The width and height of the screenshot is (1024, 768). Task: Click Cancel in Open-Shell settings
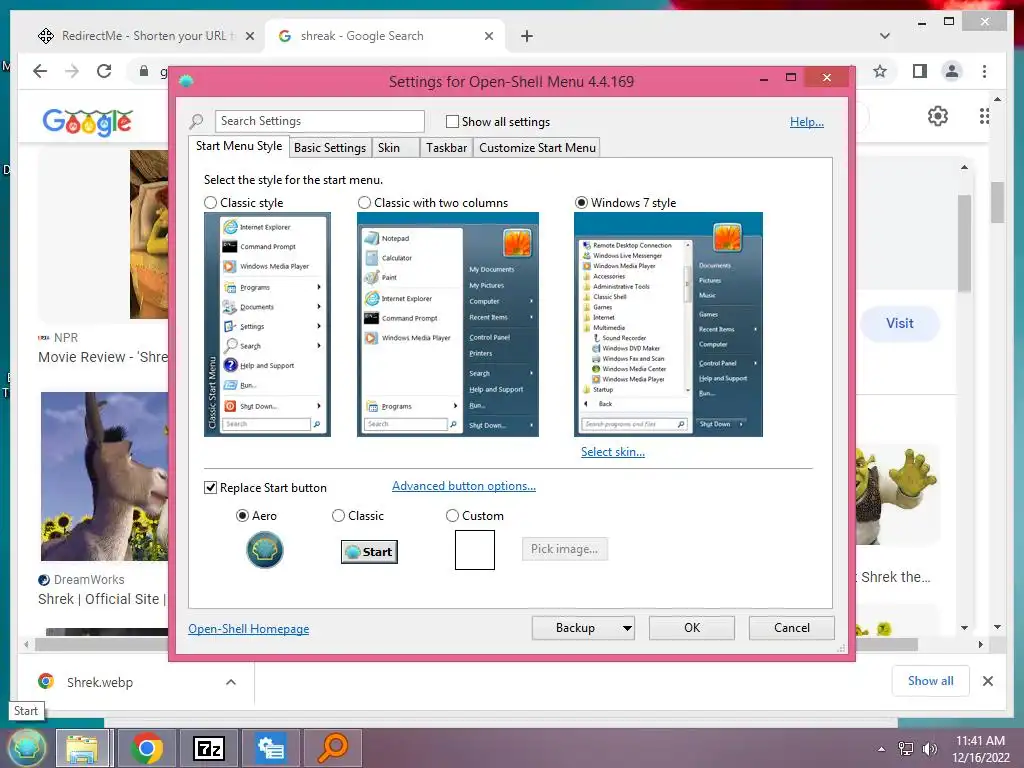click(x=792, y=628)
